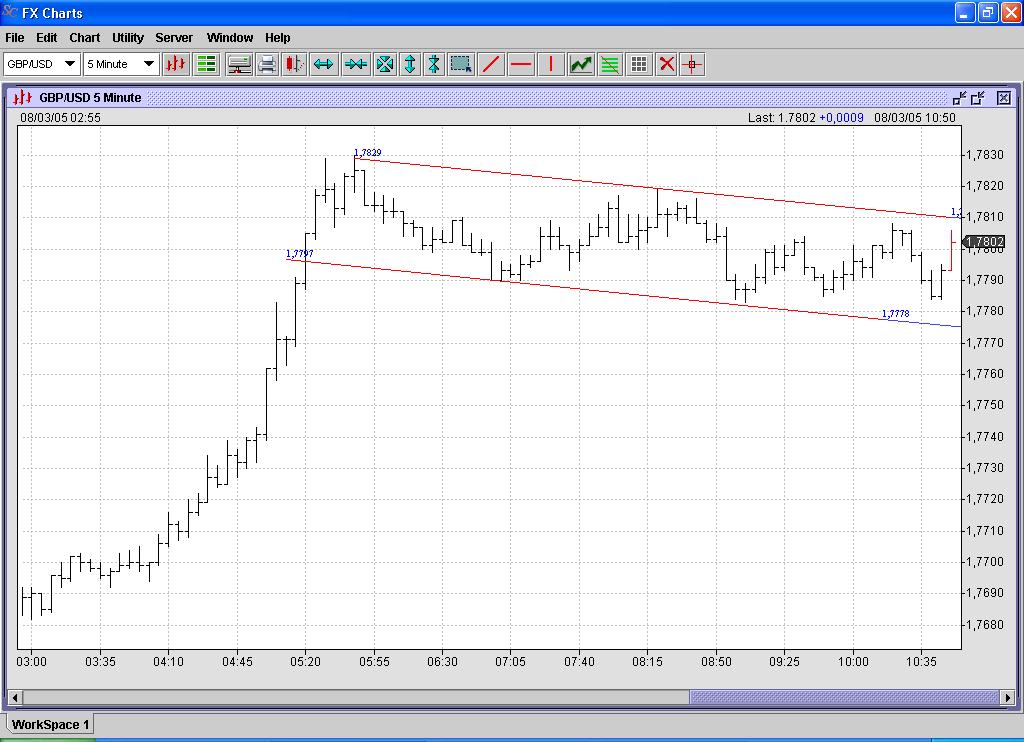Close the GBP/USD 5 Minute chart panel
Viewport: 1024px width, 742px height.
1004,97
